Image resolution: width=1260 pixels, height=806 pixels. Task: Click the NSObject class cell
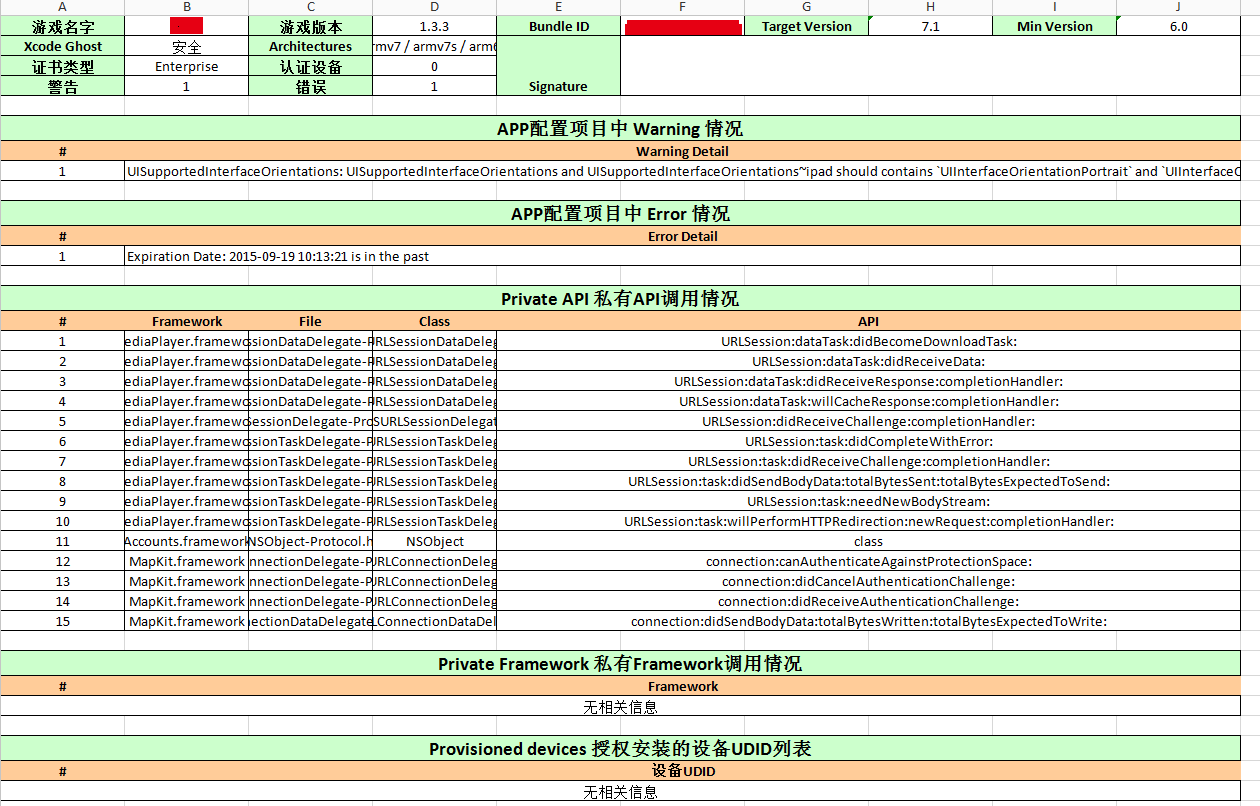pos(434,541)
